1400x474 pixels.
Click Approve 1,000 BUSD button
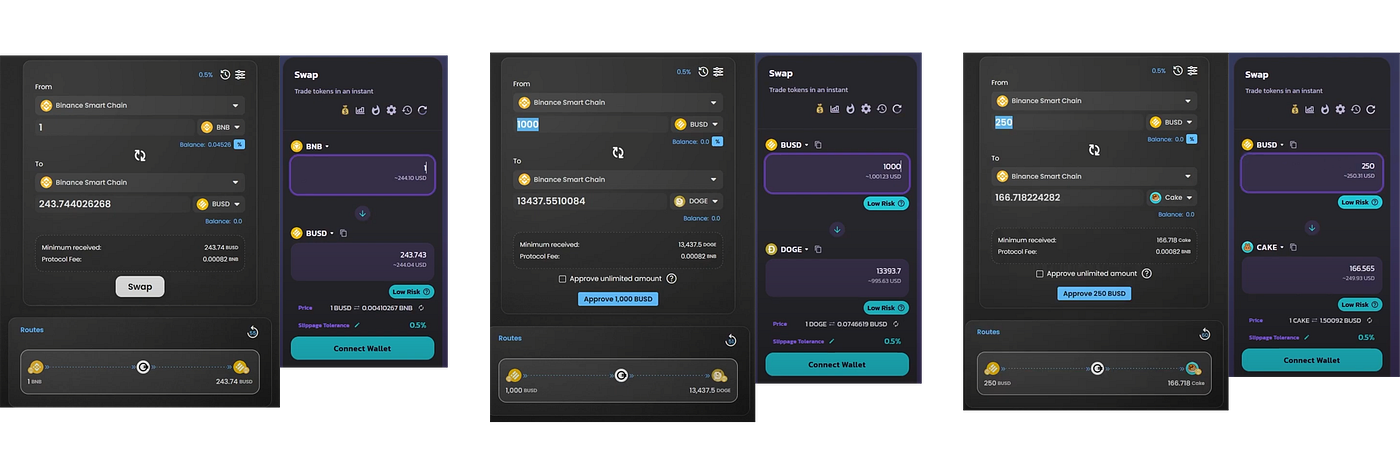coord(618,299)
